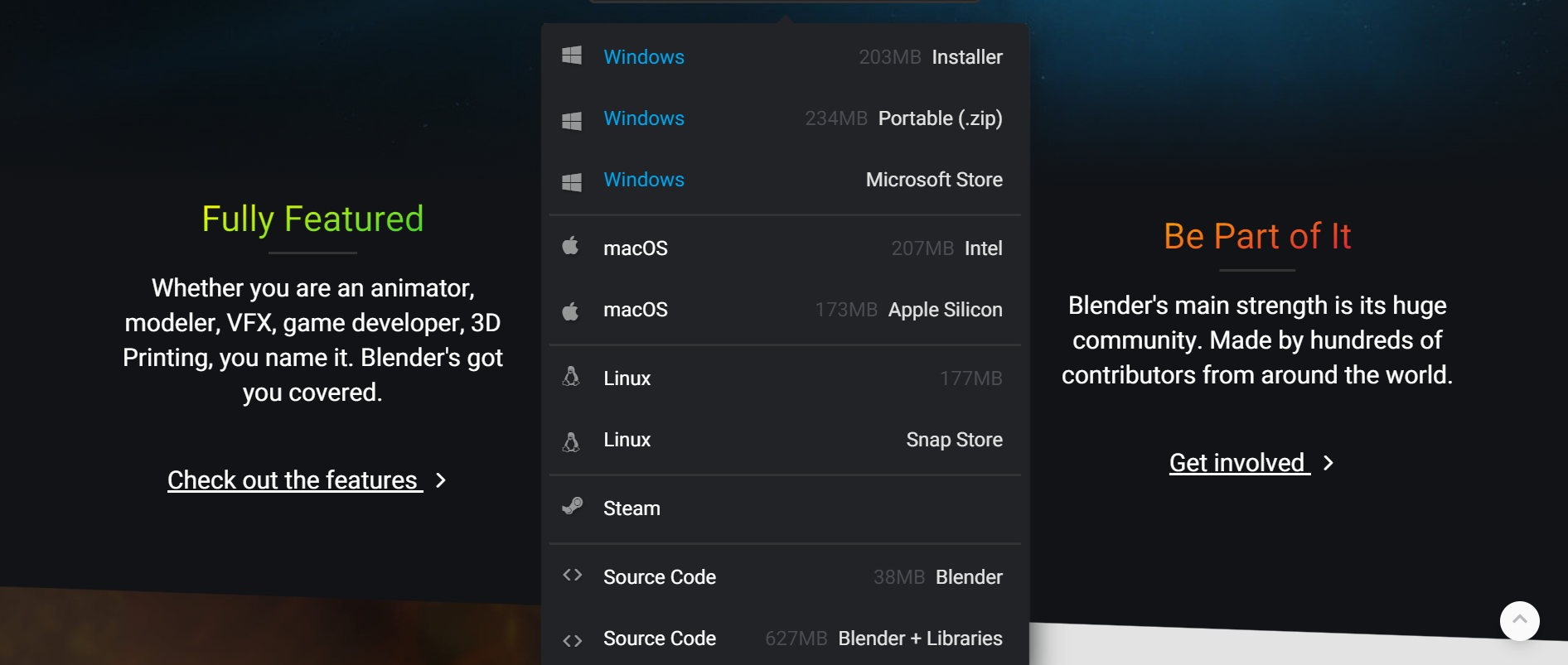
Task: Click the code brackets icon beside 38MB Blender
Action: point(573,575)
